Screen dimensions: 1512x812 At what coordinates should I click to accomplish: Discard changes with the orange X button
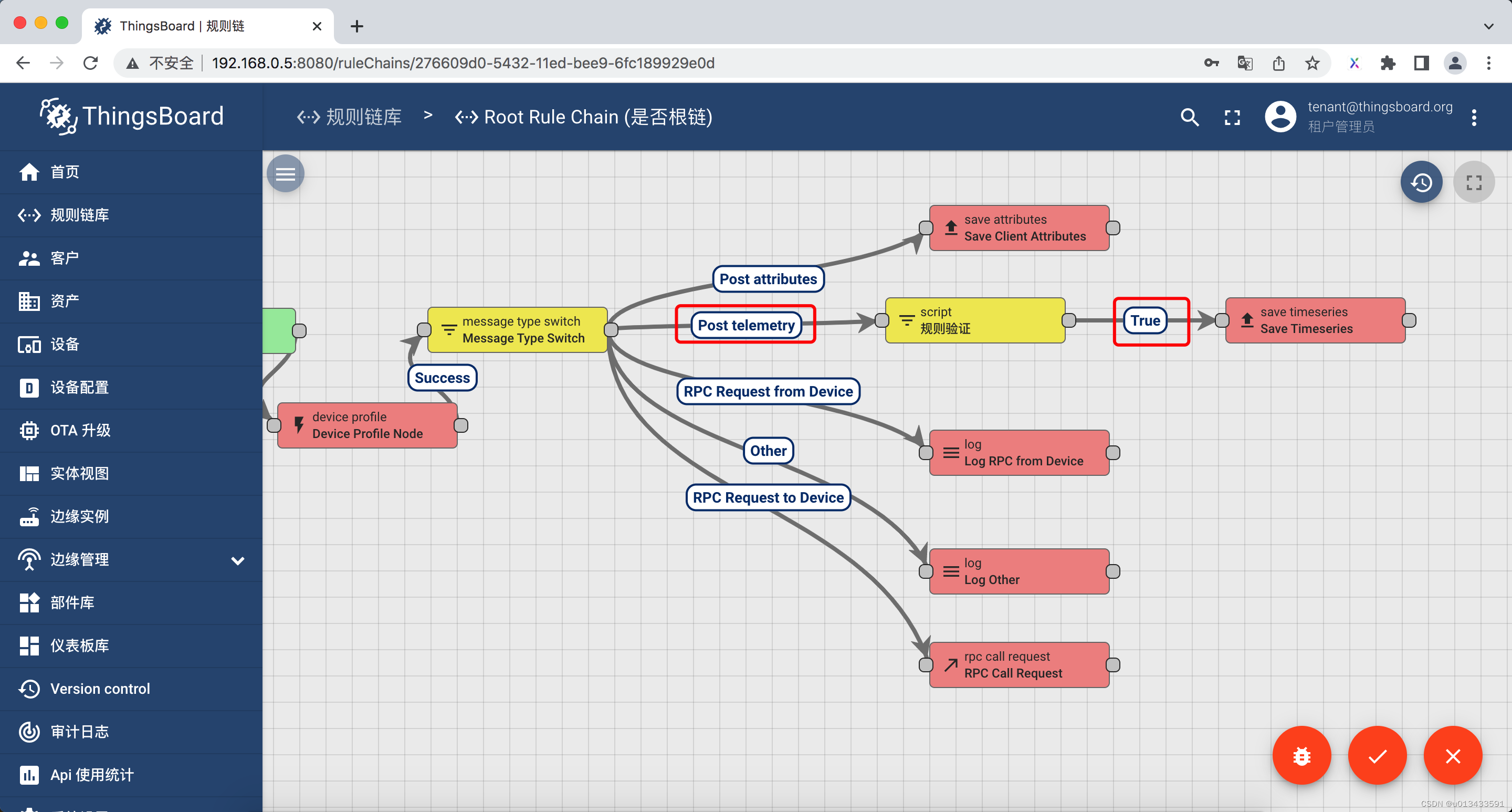click(1453, 756)
